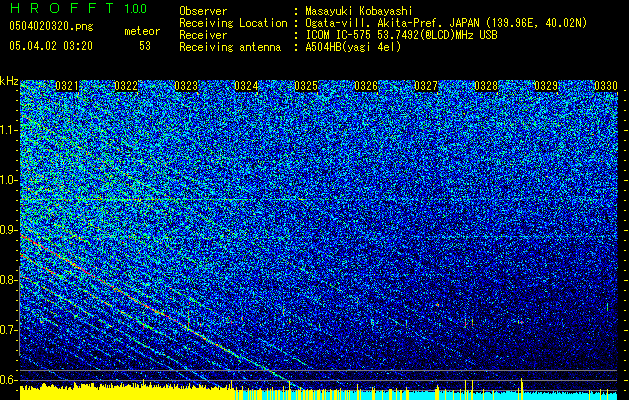Click the kHz axis unit label
Image resolution: width=629 pixels, height=400 pixels.
[9, 81]
